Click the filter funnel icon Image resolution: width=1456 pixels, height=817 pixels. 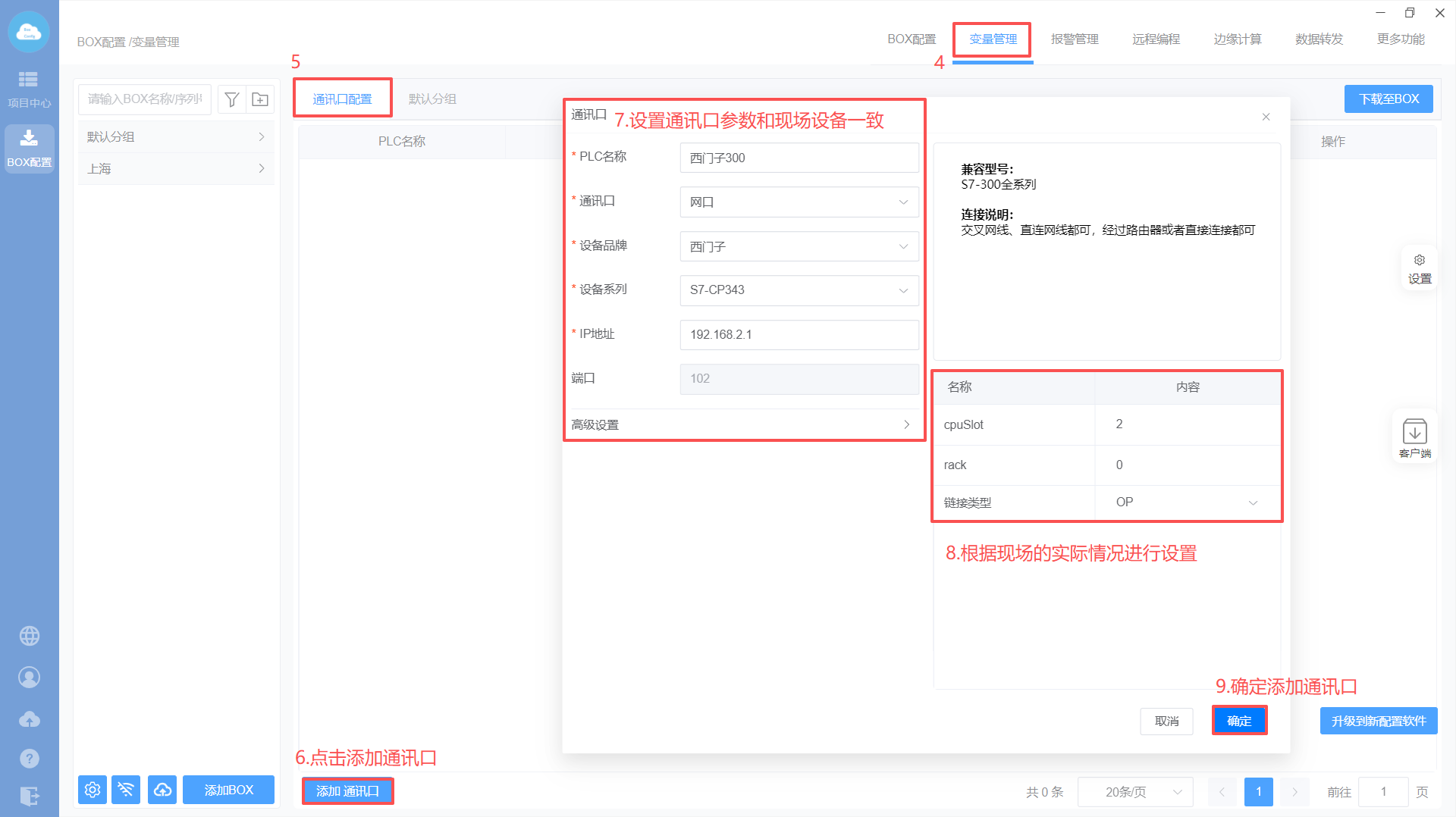click(x=232, y=99)
